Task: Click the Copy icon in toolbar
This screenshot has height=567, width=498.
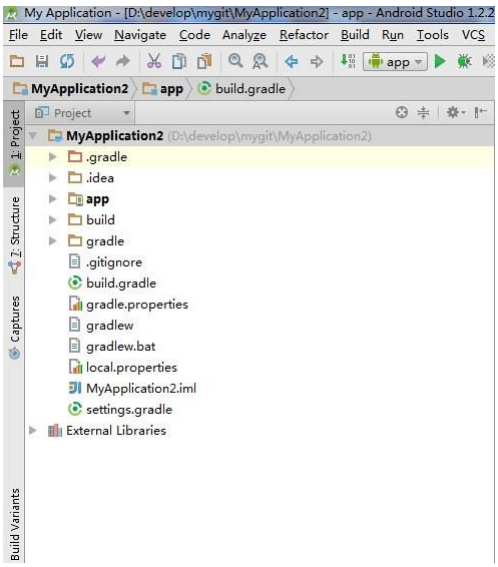Action: click(179, 61)
